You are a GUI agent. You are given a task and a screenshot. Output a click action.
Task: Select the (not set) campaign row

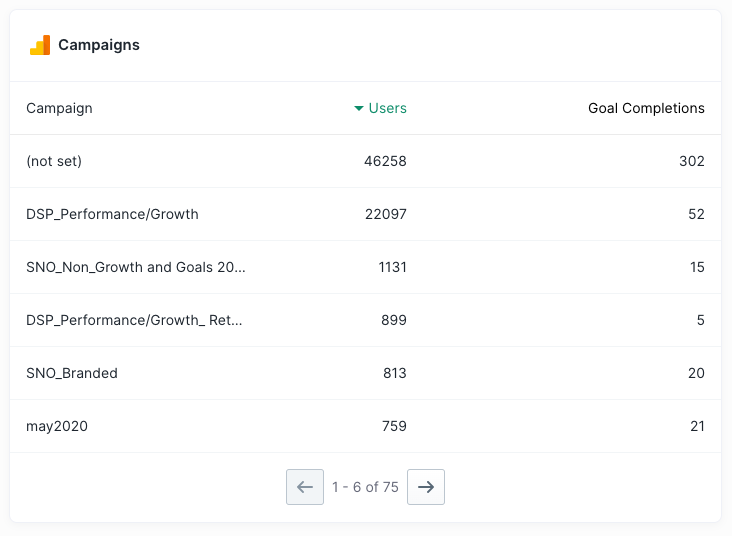54,161
